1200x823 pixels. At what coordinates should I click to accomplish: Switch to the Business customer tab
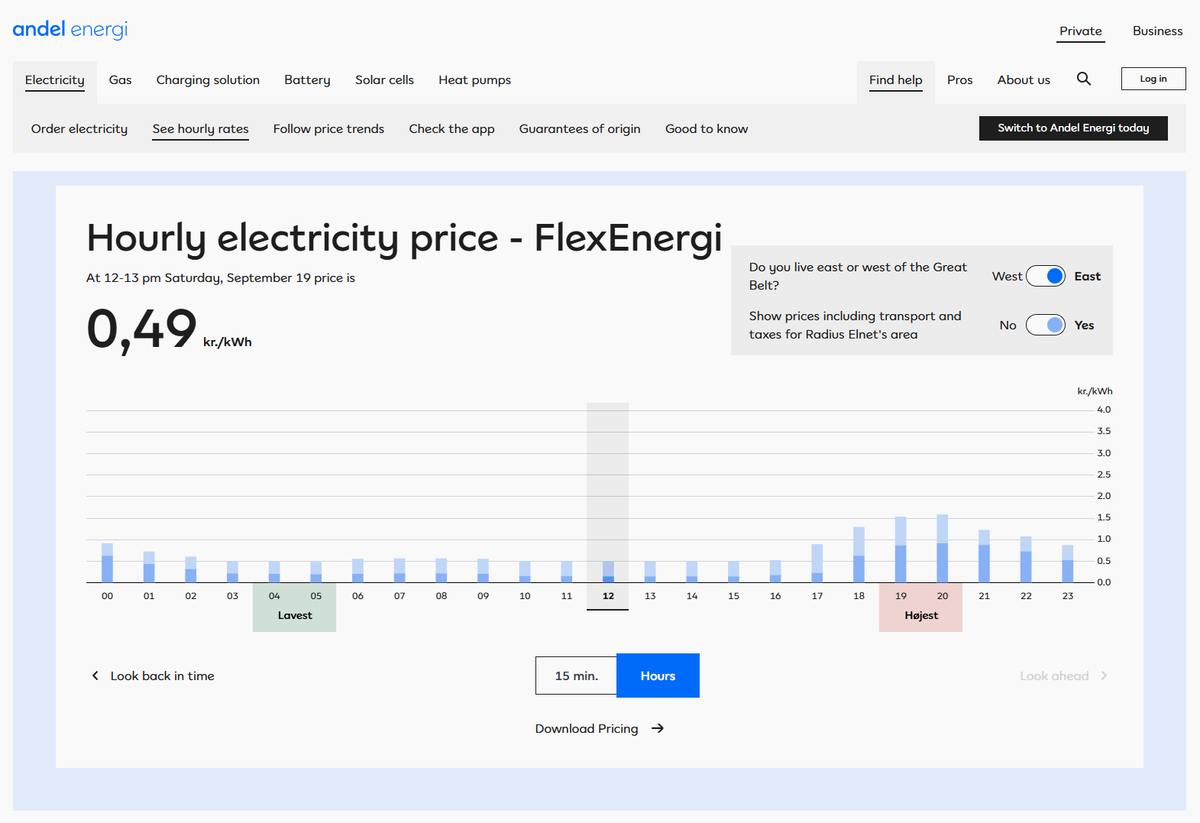(x=1158, y=31)
